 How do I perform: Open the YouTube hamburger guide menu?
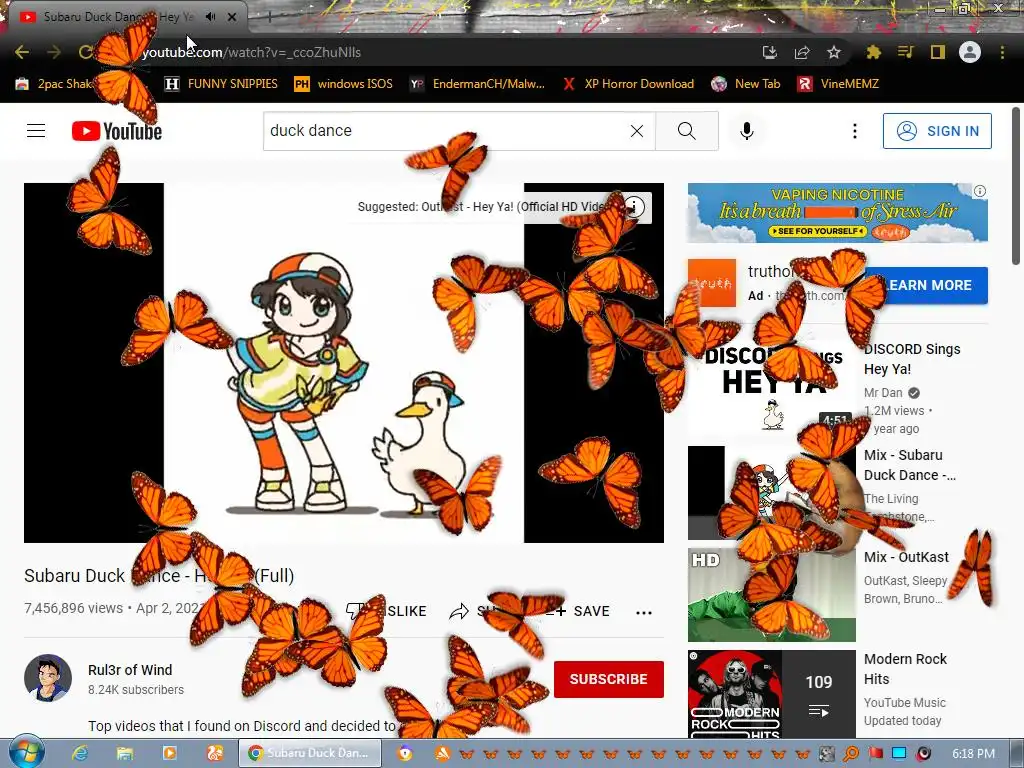[x=36, y=131]
